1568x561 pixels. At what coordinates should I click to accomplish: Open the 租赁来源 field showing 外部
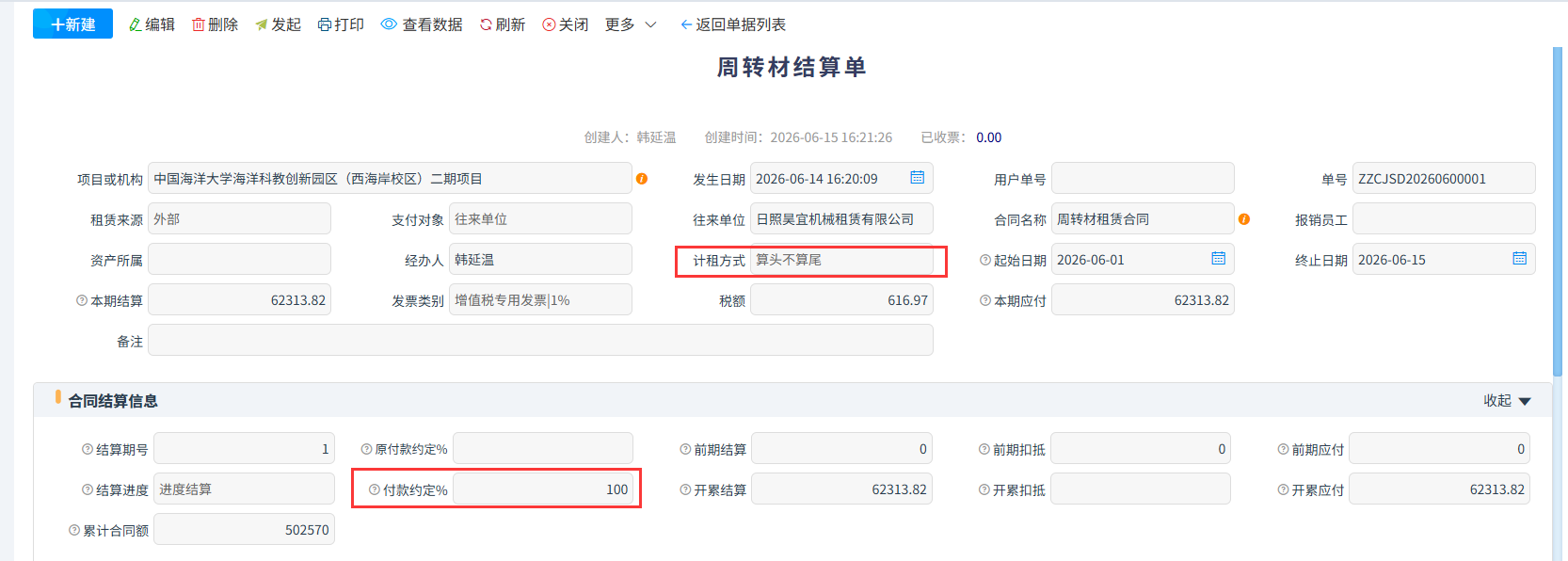pos(239,218)
